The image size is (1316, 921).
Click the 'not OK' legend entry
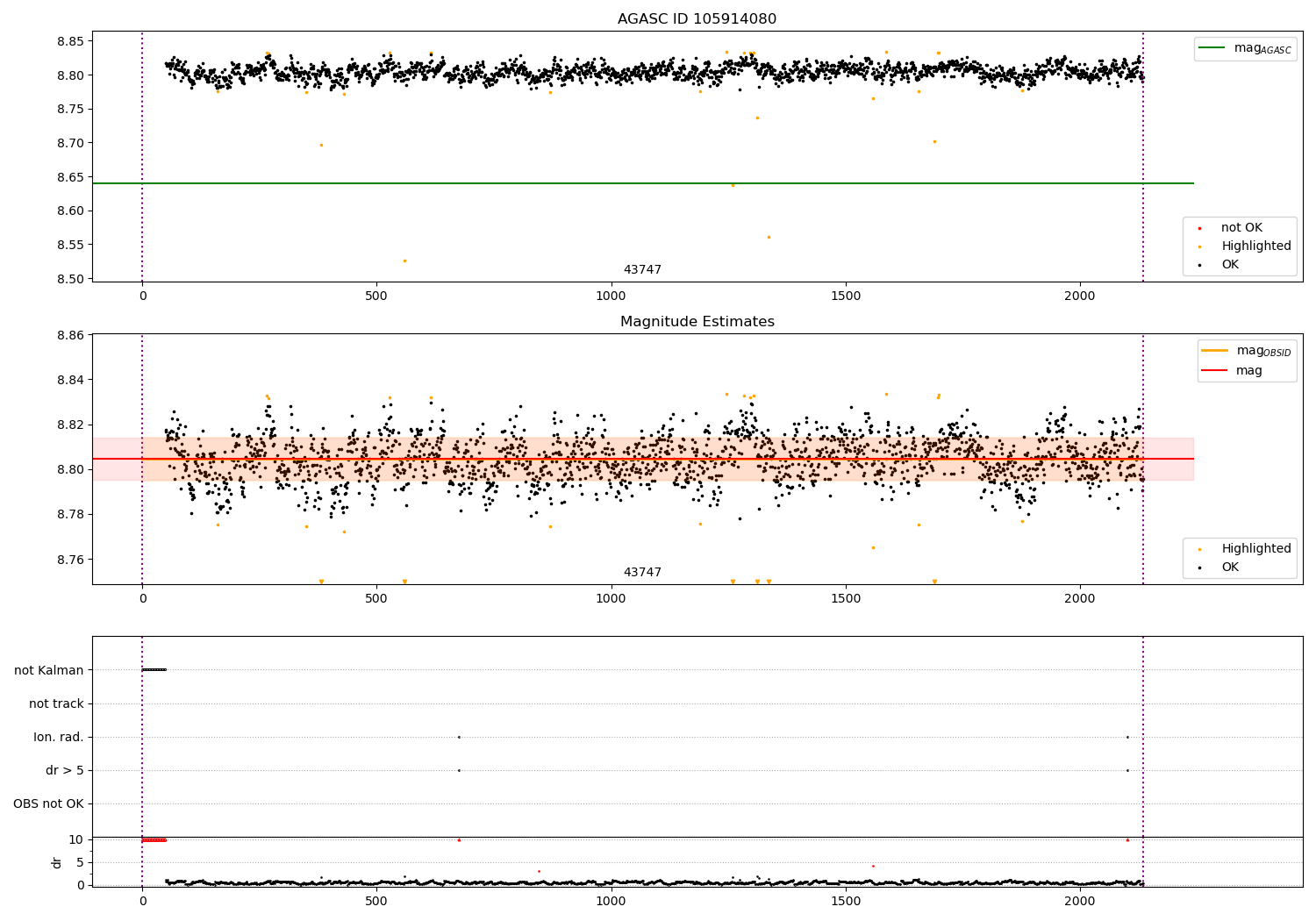[1241, 228]
